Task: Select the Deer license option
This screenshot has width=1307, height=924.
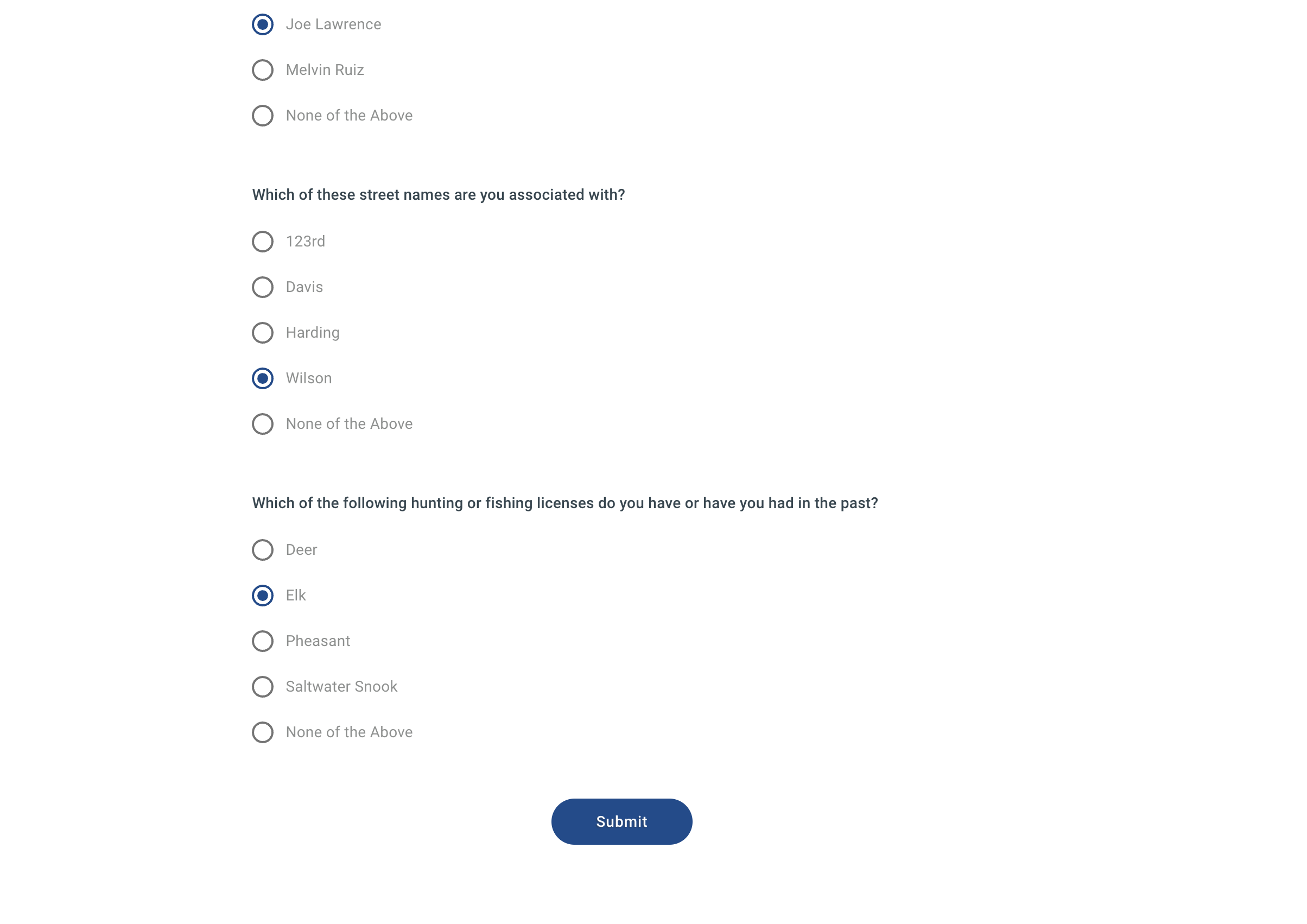Action: [x=262, y=550]
